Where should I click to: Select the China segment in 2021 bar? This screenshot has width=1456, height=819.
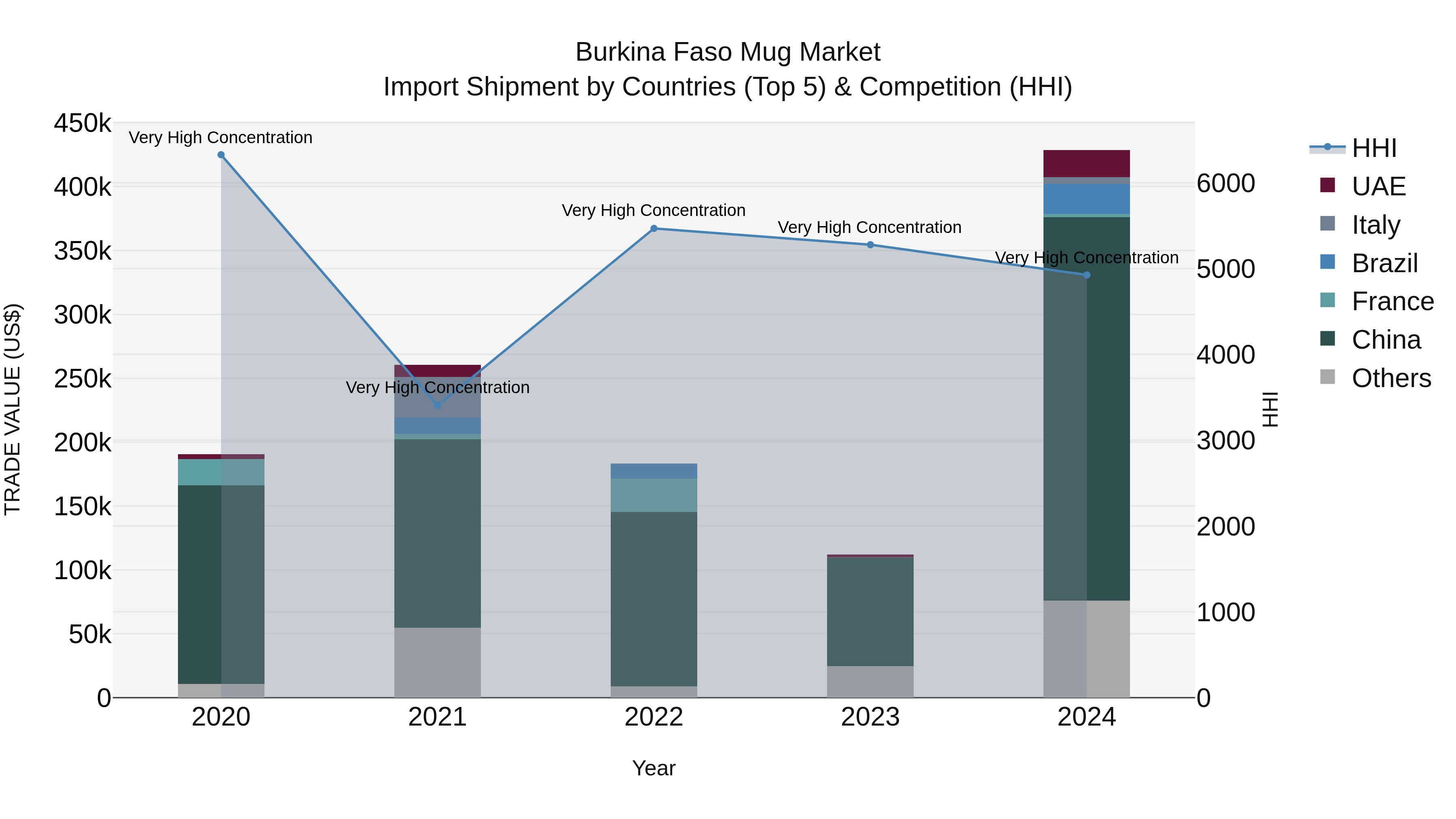click(x=438, y=533)
